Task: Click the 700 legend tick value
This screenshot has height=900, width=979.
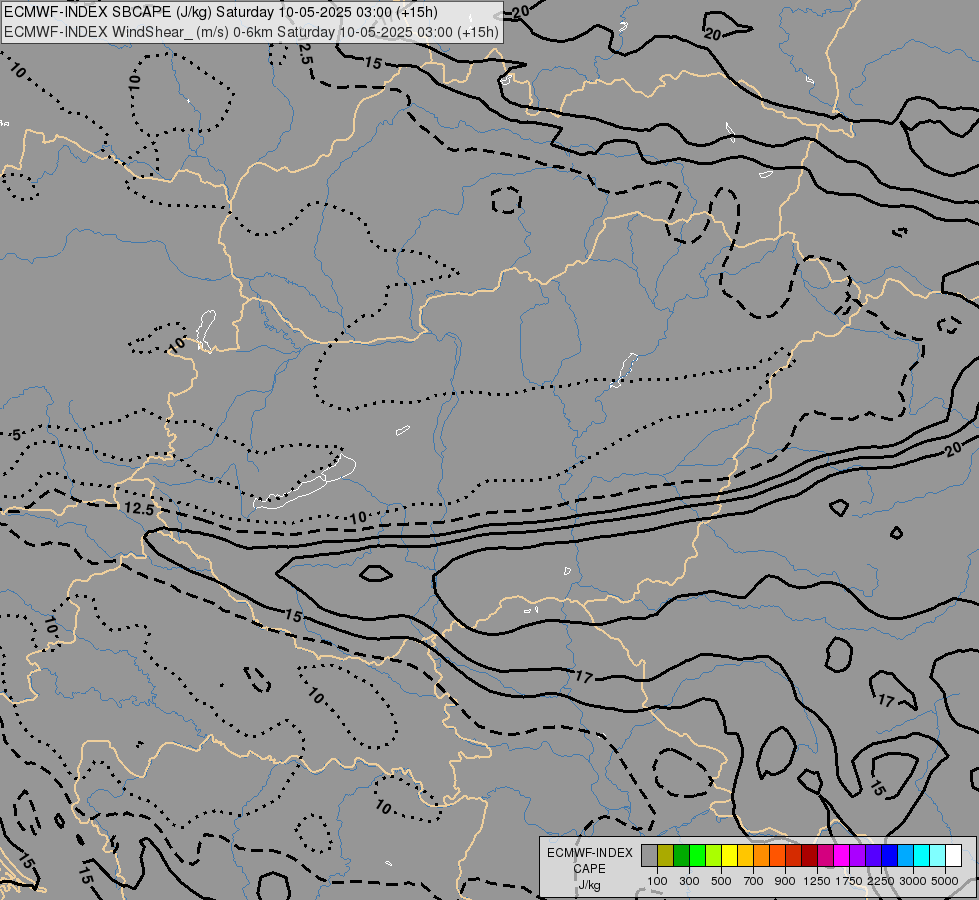Action: (x=754, y=881)
